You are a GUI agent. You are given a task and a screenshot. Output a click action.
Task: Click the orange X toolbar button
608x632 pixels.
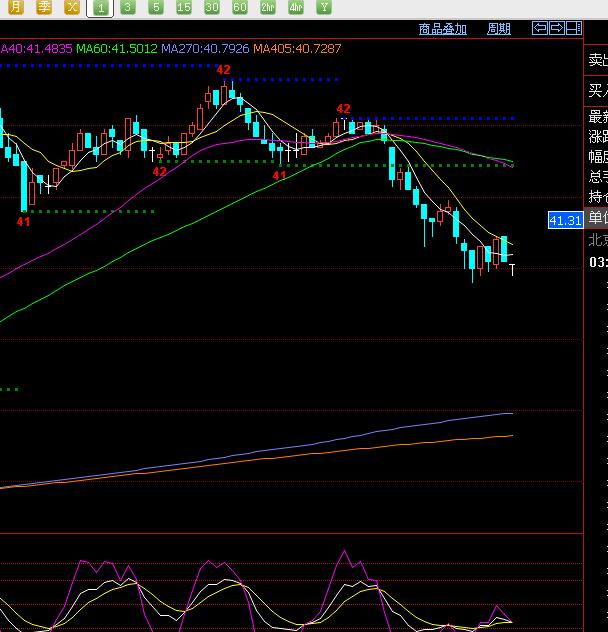pos(71,8)
